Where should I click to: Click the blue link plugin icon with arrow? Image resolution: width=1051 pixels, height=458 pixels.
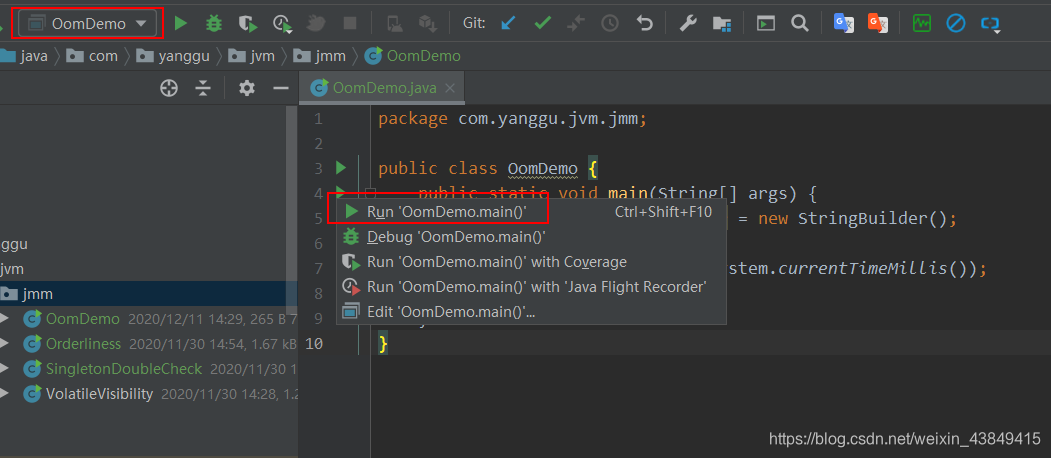click(990, 24)
